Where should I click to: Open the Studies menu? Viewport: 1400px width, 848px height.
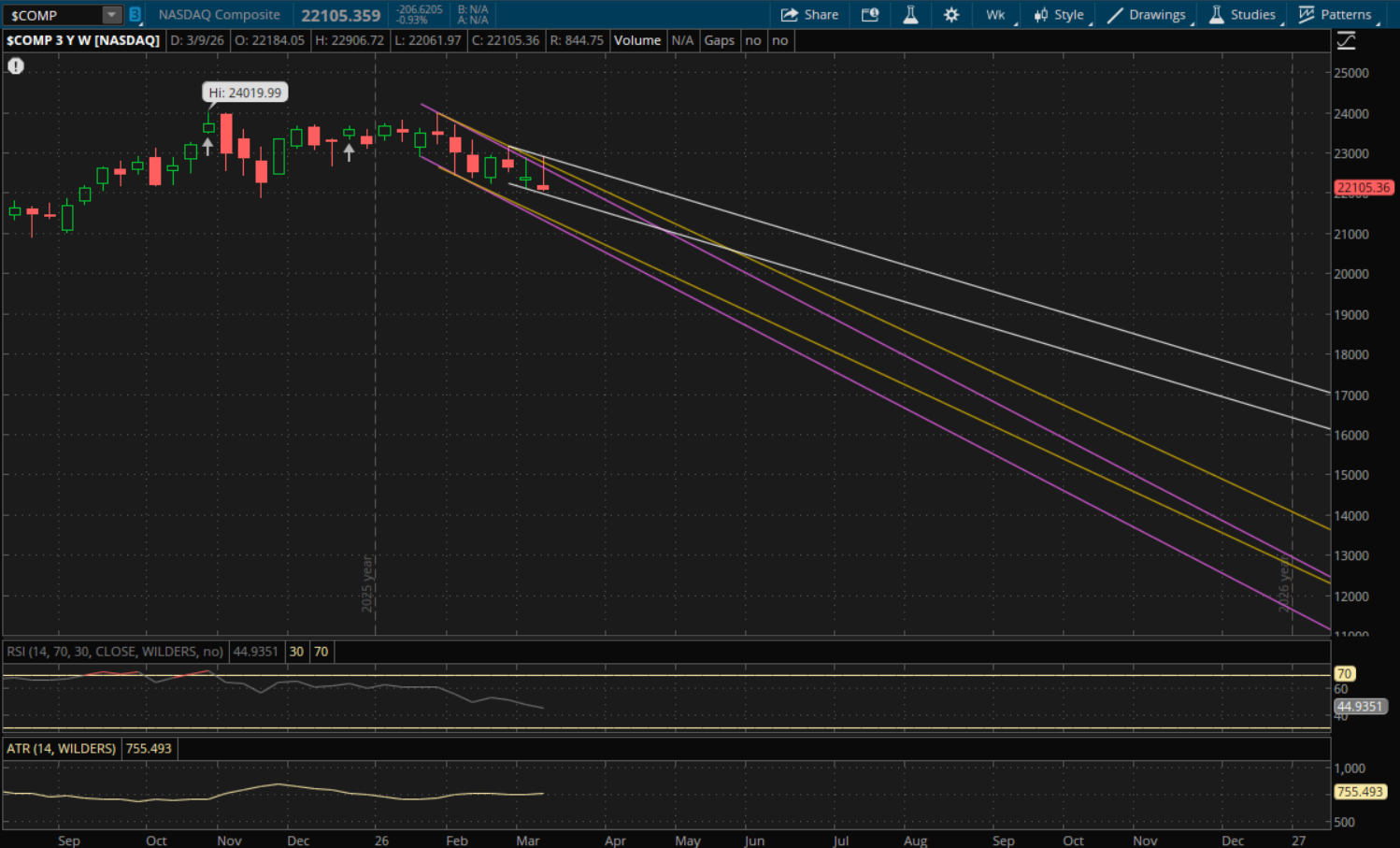(1242, 15)
